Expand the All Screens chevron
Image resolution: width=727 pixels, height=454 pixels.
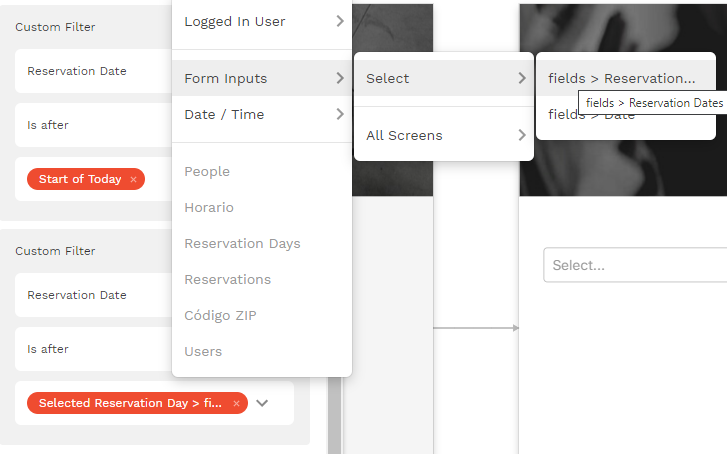coord(522,135)
